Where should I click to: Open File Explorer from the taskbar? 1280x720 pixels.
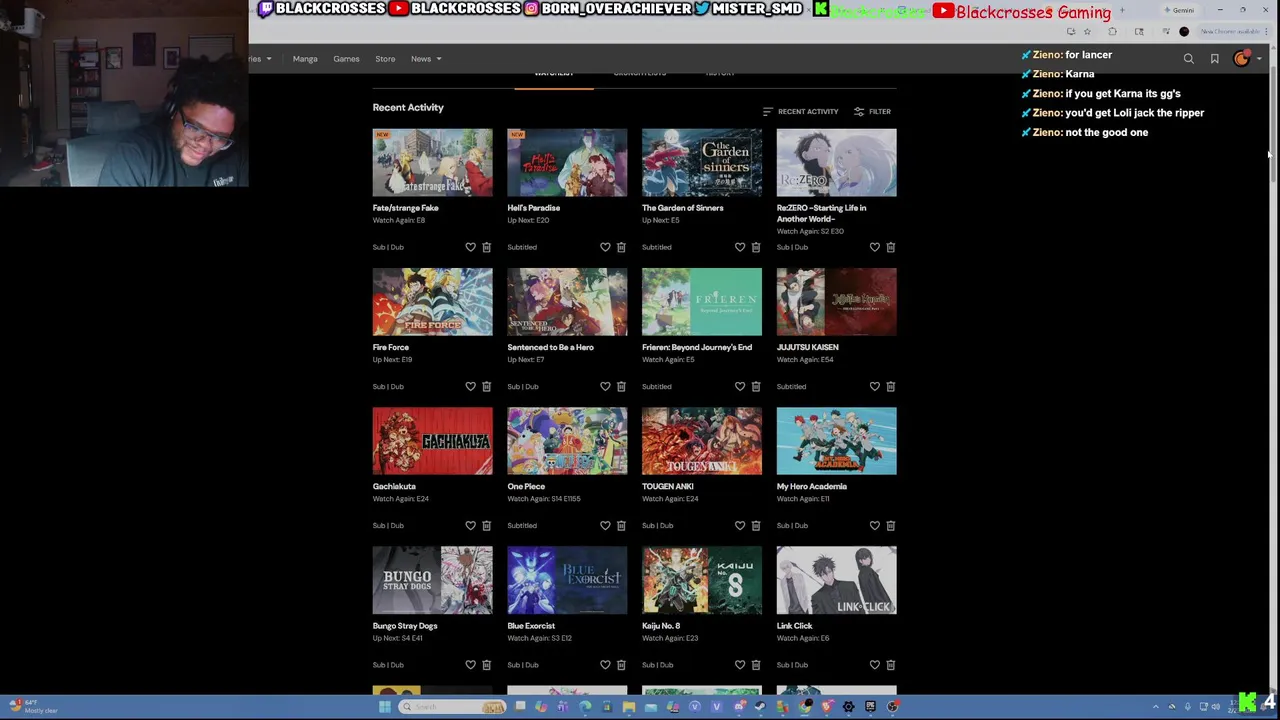(x=629, y=707)
